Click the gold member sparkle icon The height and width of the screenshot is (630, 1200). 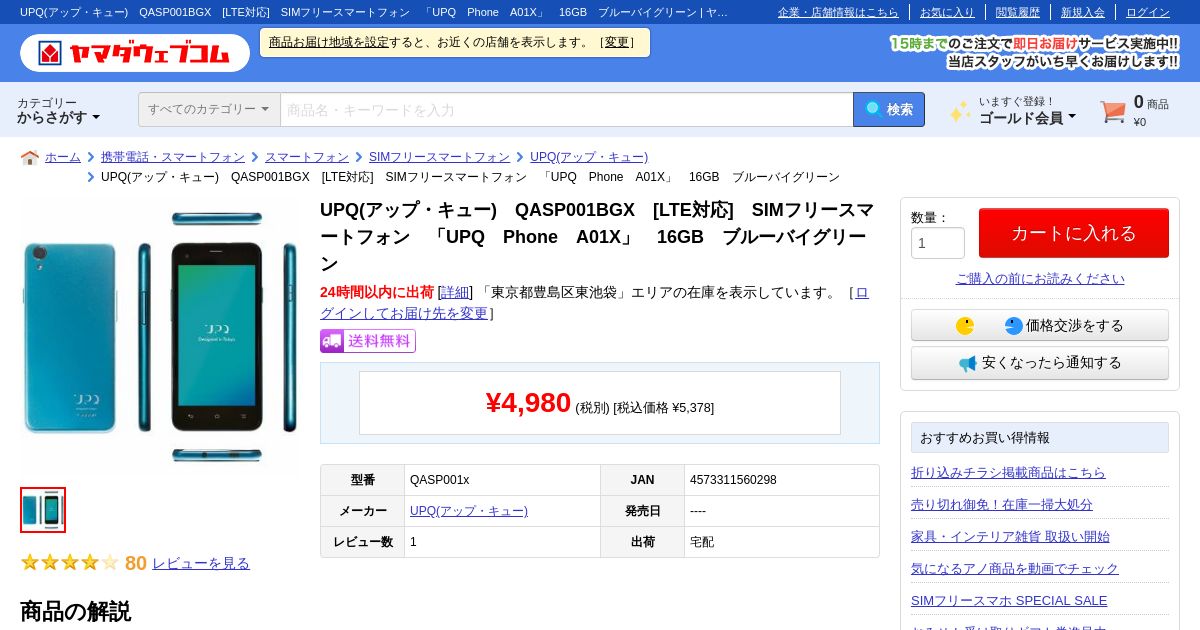coord(960,111)
